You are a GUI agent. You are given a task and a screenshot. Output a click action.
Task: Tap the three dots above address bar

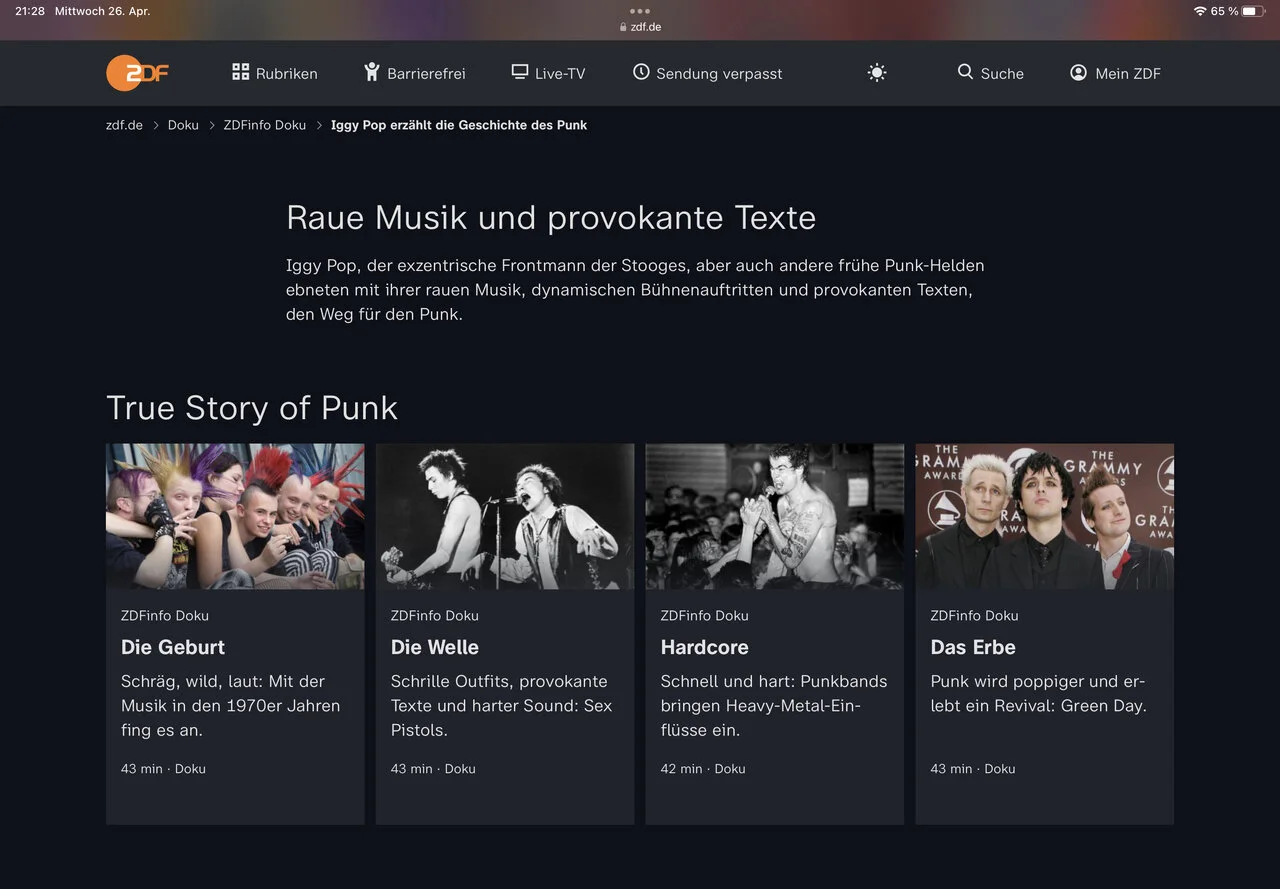(640, 11)
